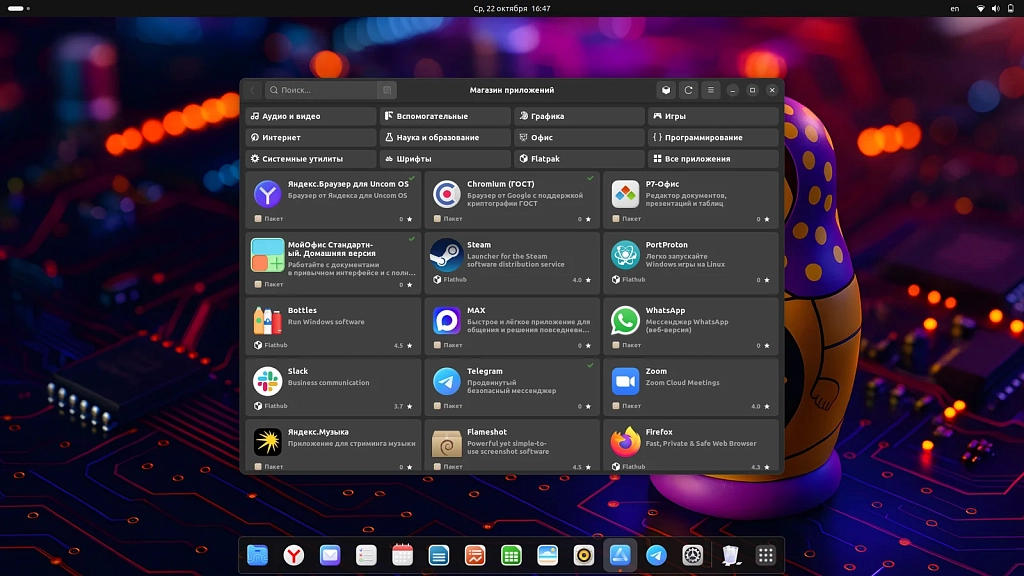Click the Slack app icon
This screenshot has height=576, width=1024.
point(267,381)
